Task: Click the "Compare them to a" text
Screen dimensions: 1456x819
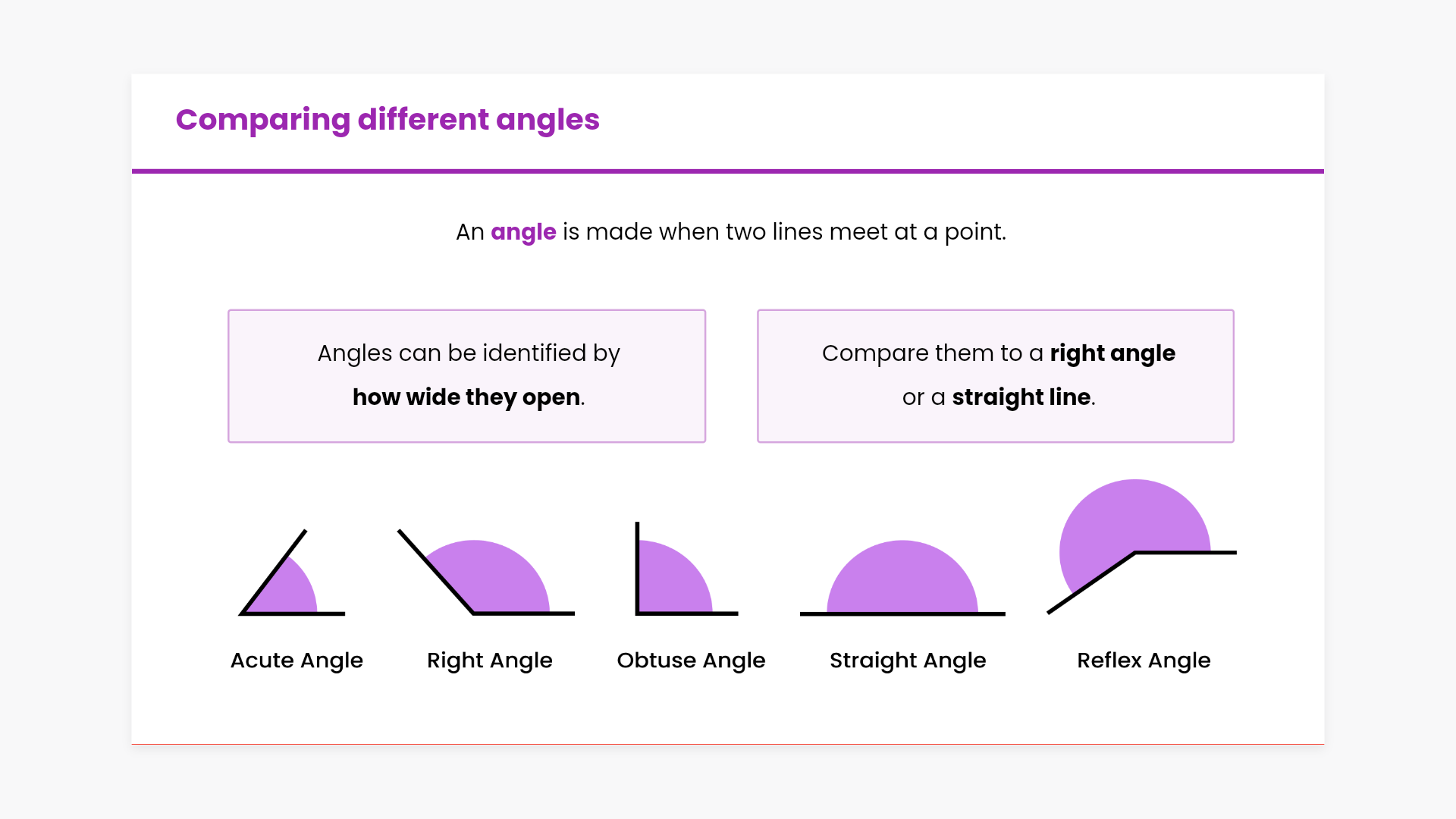Action: [x=933, y=353]
